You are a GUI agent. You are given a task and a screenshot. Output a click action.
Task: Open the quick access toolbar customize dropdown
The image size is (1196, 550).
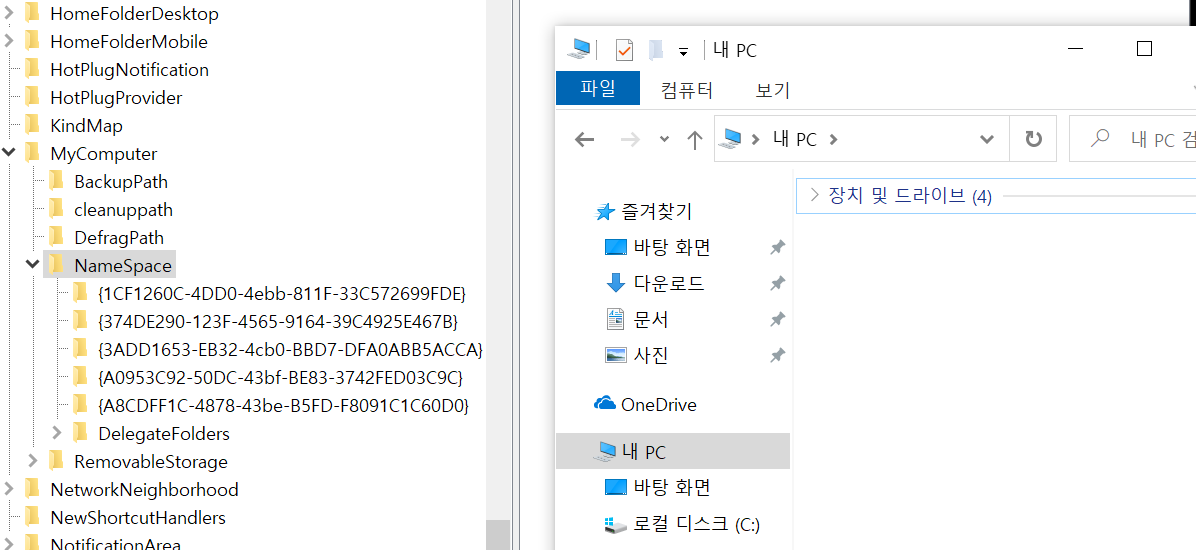(683, 51)
